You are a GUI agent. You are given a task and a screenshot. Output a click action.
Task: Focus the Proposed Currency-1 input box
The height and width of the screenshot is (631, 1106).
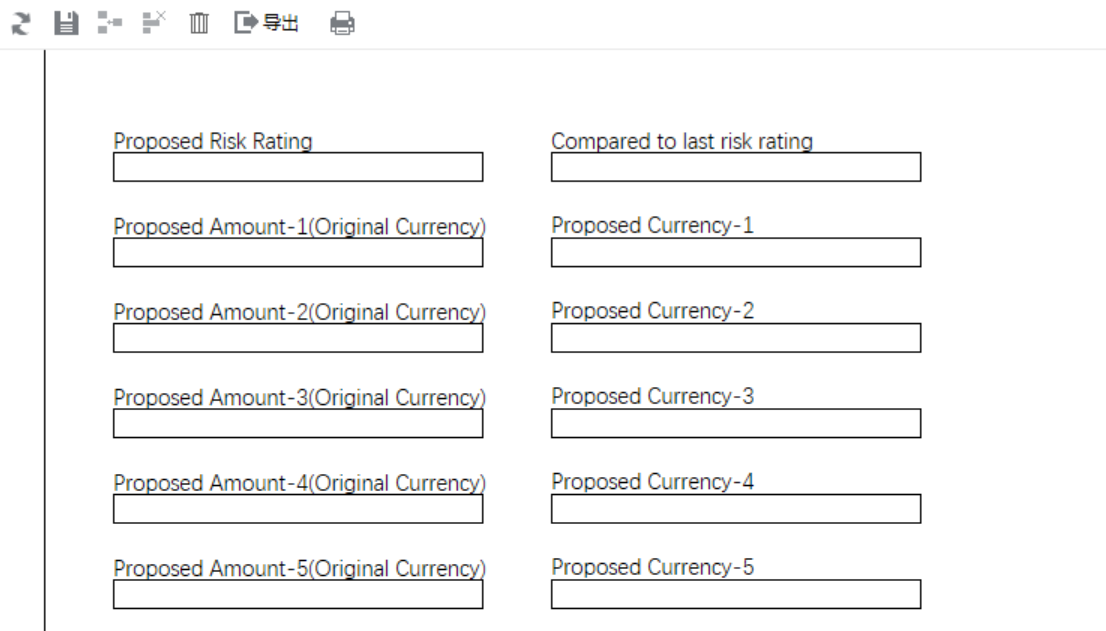pos(736,252)
